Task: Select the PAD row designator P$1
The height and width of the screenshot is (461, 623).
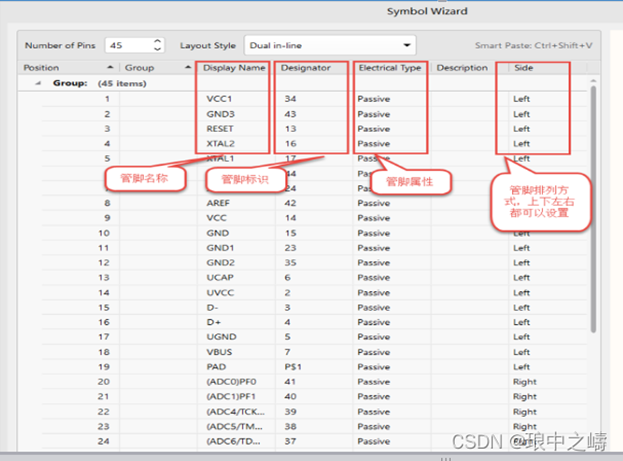Action: 292,367
